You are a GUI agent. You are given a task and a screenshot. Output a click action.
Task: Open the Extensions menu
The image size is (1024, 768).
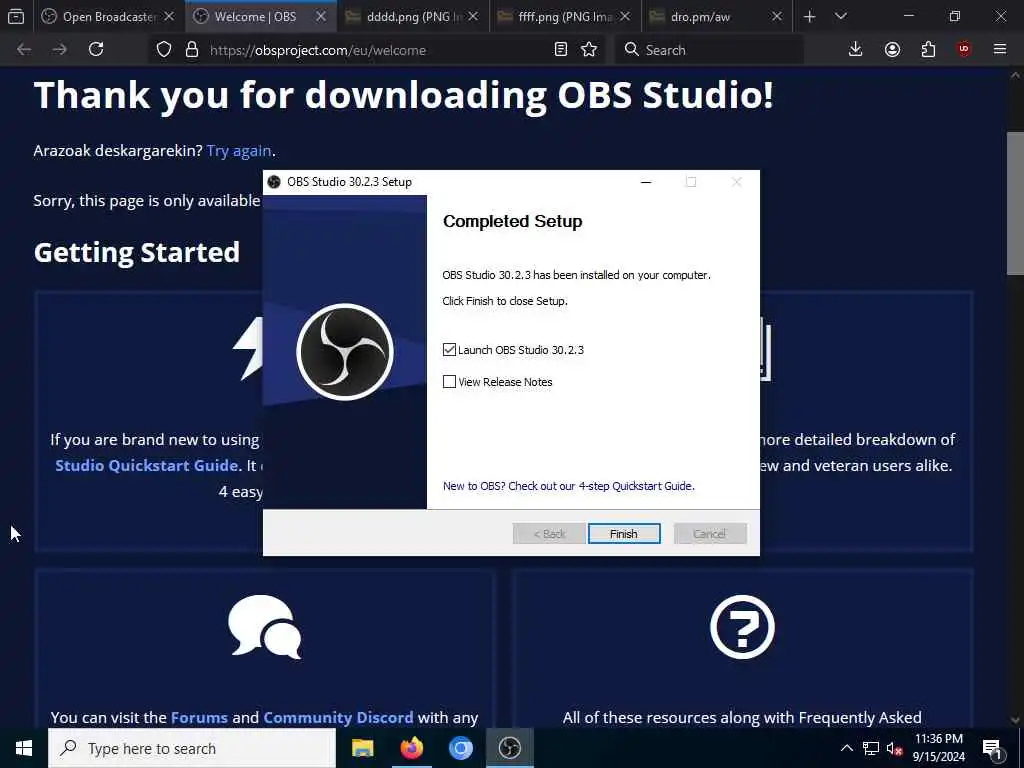pos(928,50)
